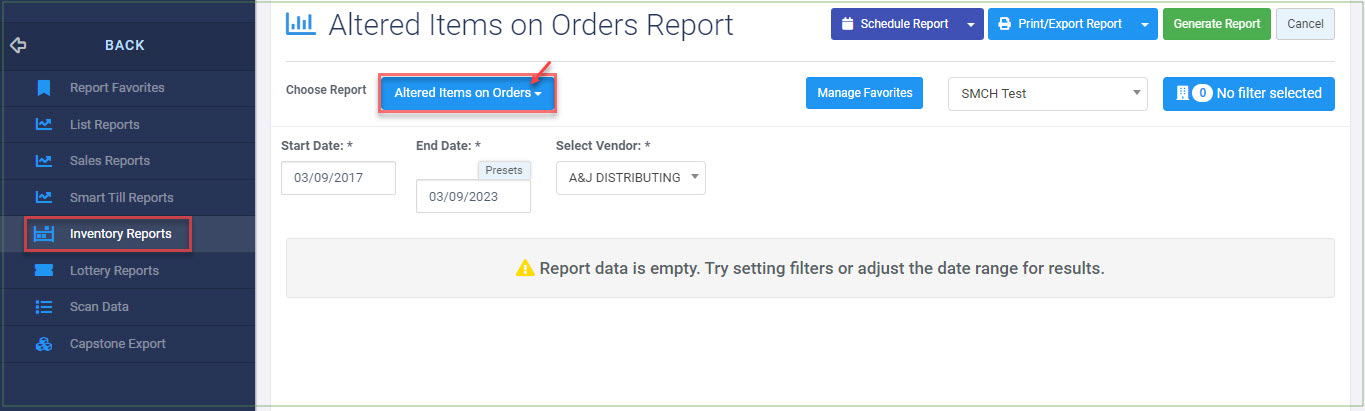Click the Generate Report button
Viewport: 1365px width, 411px height.
coord(1216,24)
